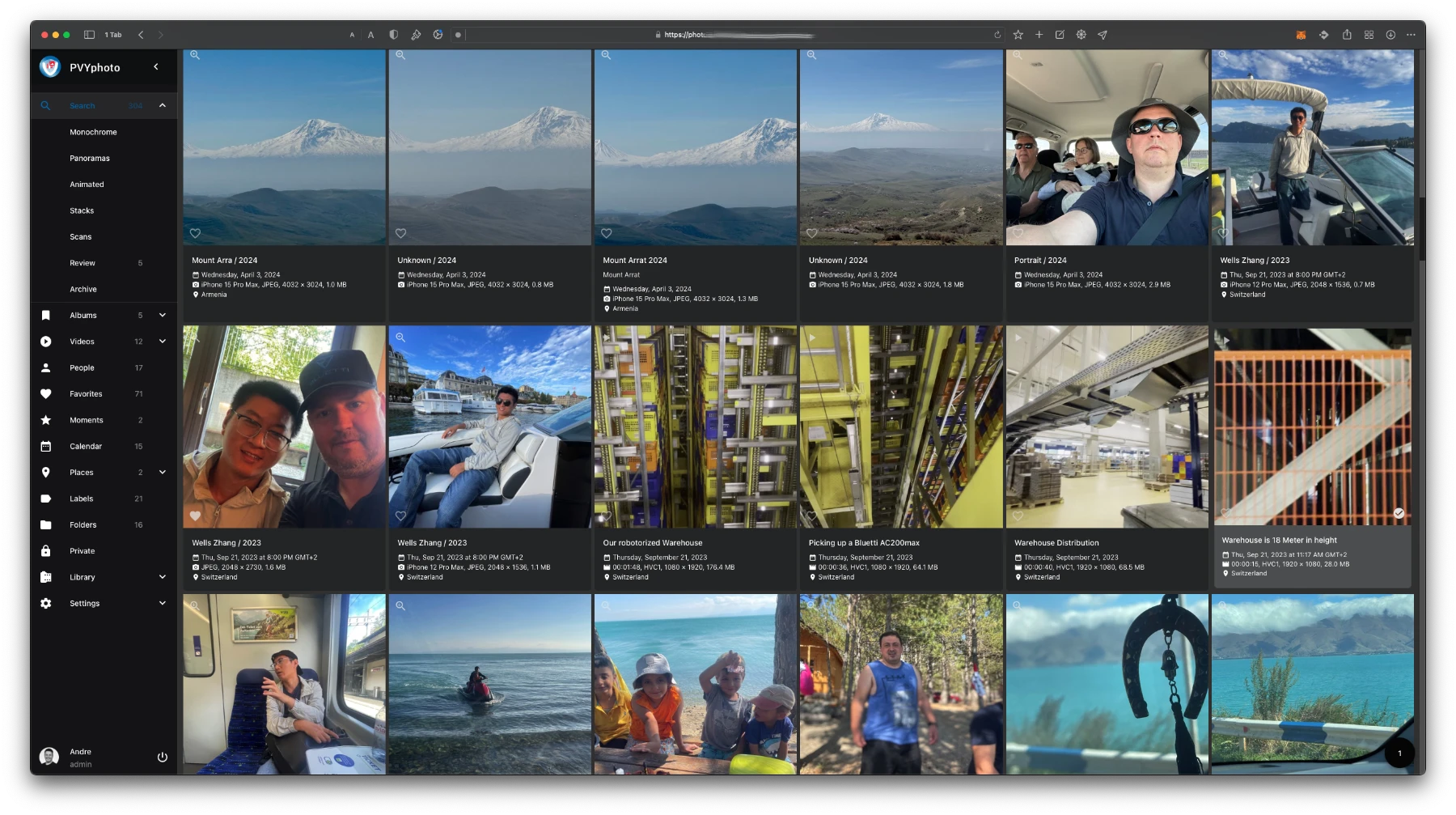Toggle browser sidebar panel icon

point(90,35)
